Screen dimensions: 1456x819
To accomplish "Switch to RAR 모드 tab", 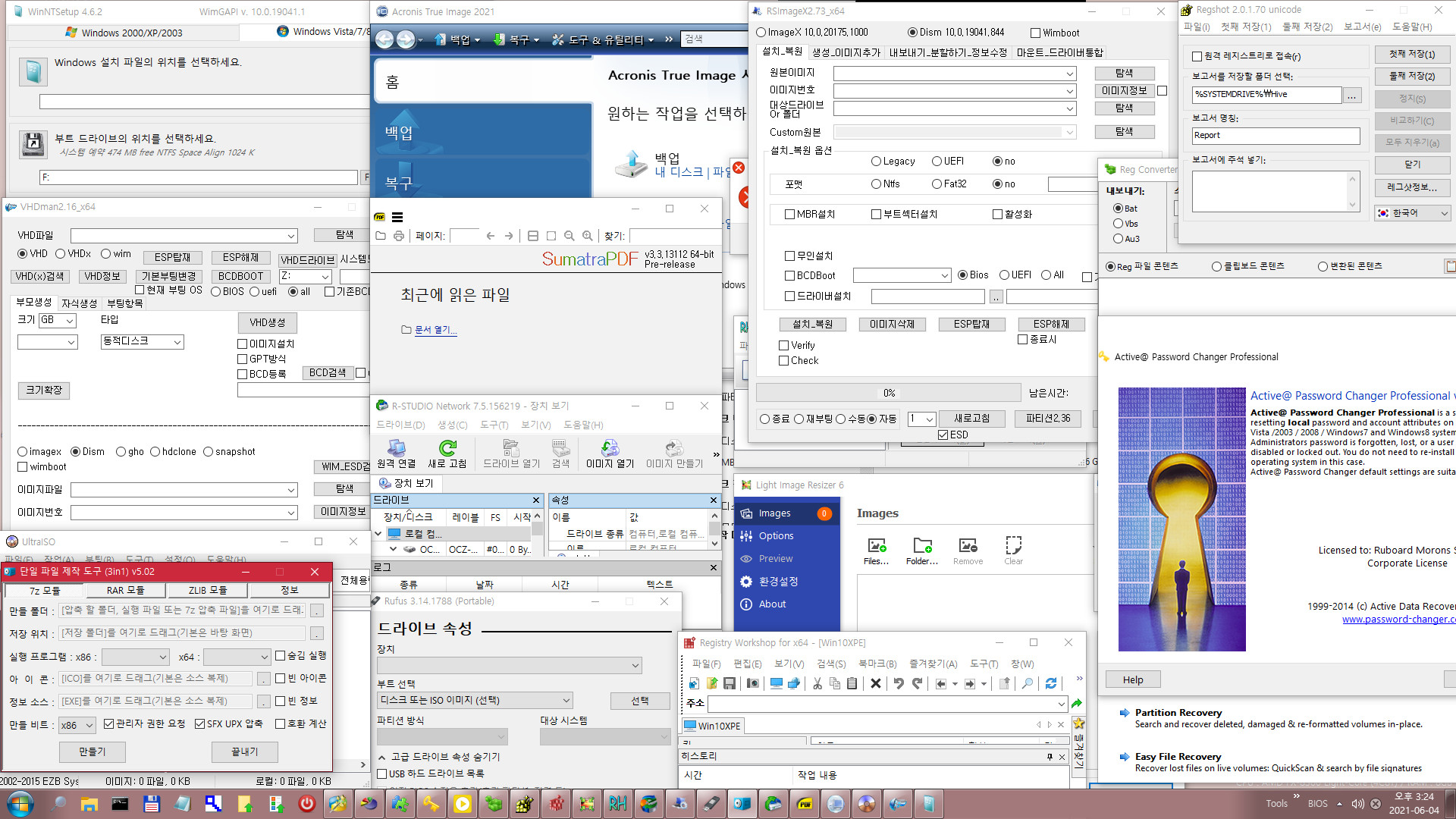I will [125, 590].
